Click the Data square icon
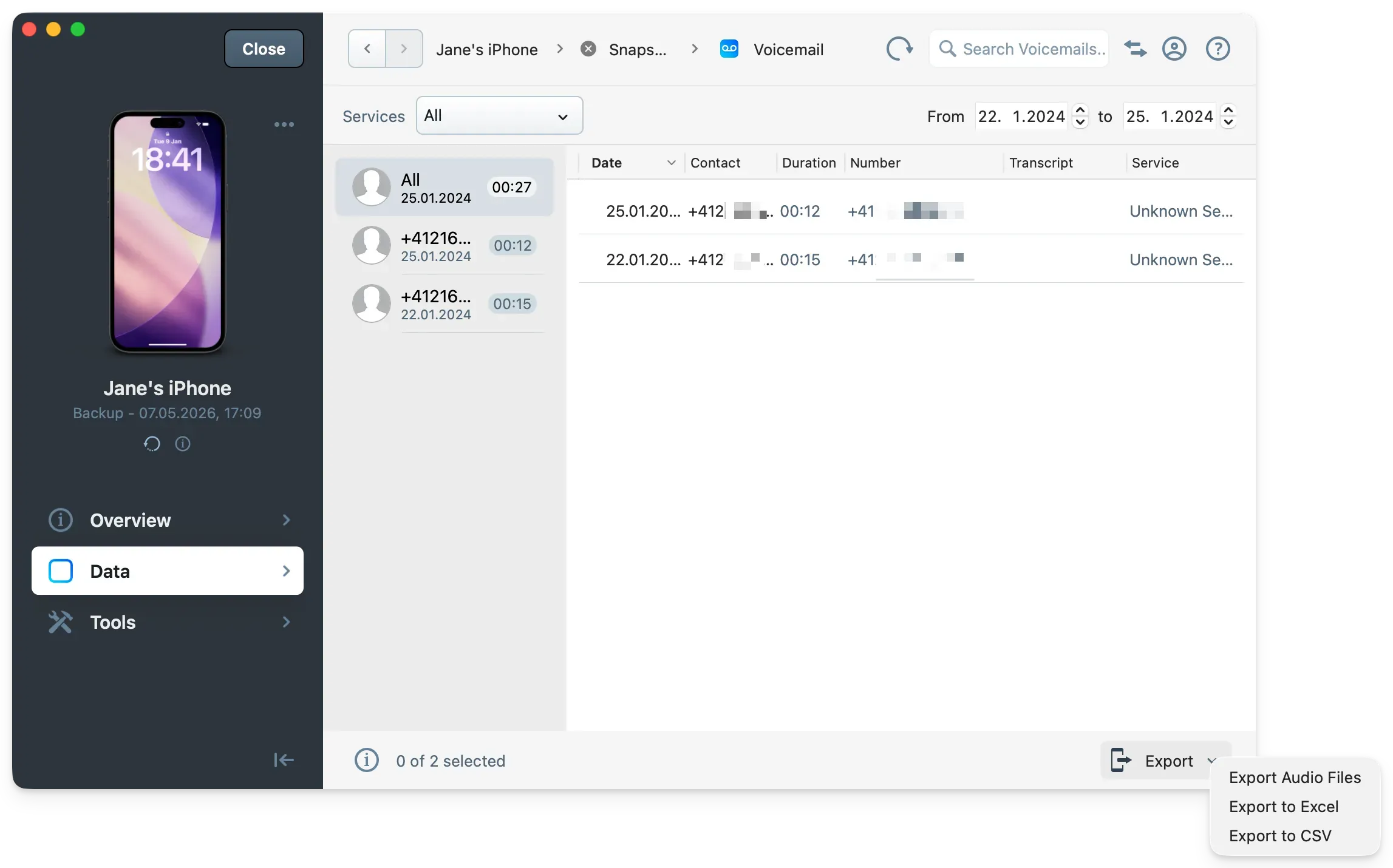The height and width of the screenshot is (868, 1393). [61, 571]
